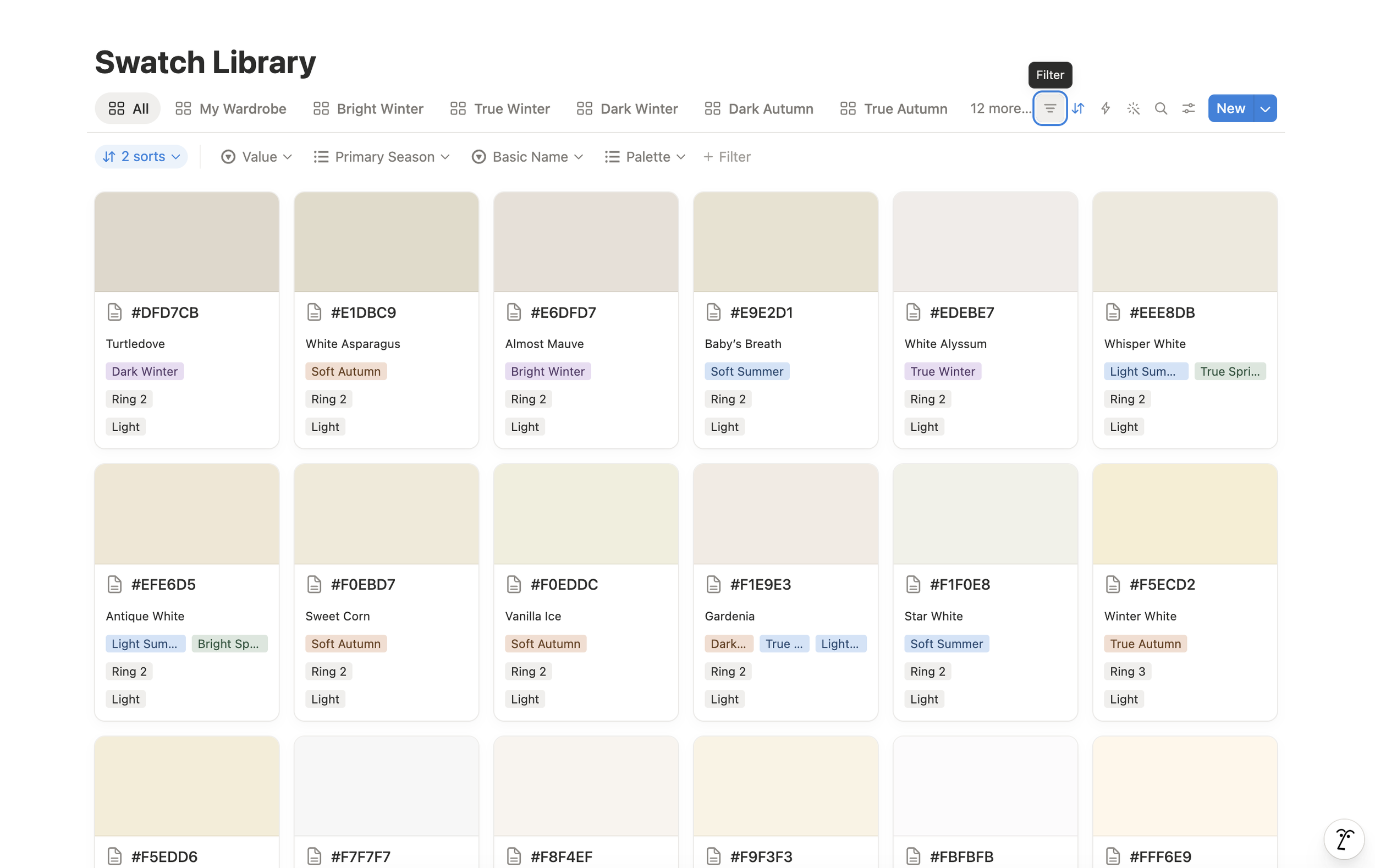This screenshot has height=868, width=1375.
Task: Open the #F5ECD2 card title
Action: click(x=1162, y=584)
